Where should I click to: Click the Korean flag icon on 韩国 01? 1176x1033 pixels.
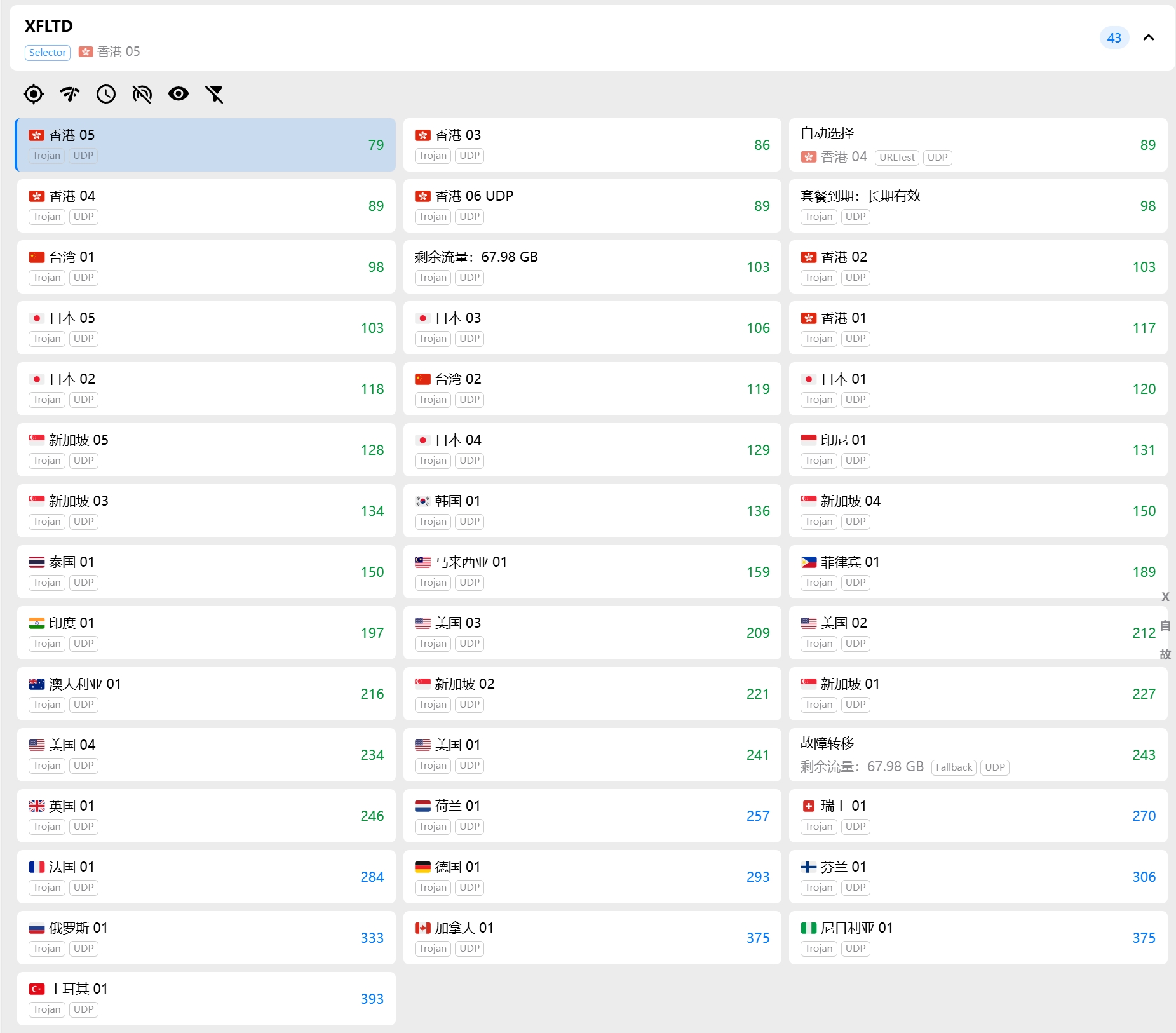pyautogui.click(x=422, y=501)
